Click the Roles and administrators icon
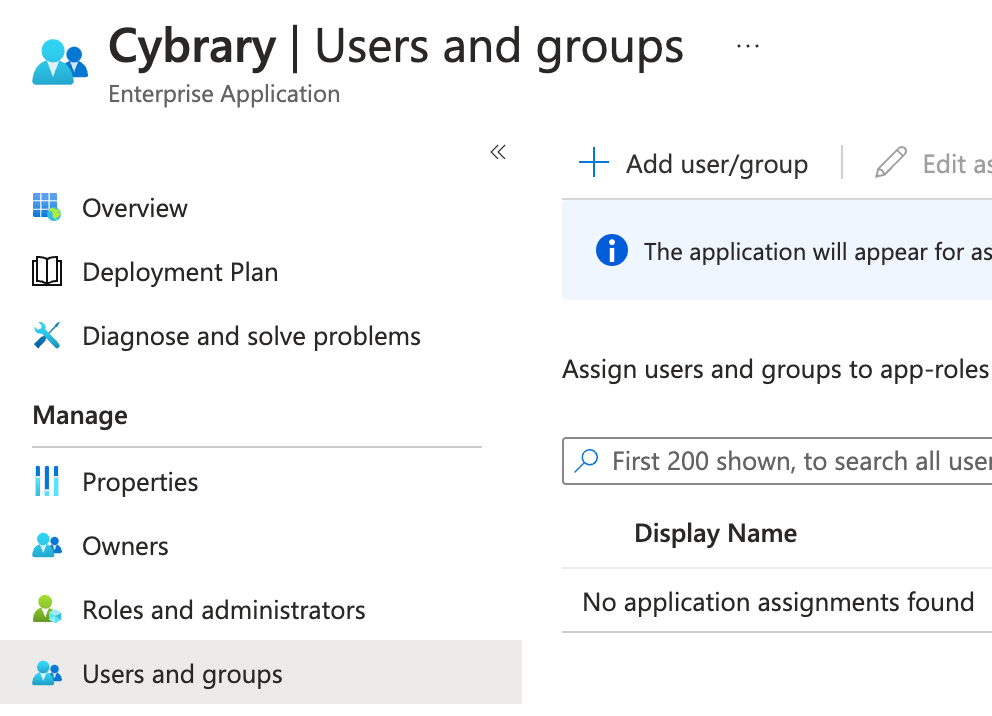Screen dimensions: 992x716 (47, 609)
